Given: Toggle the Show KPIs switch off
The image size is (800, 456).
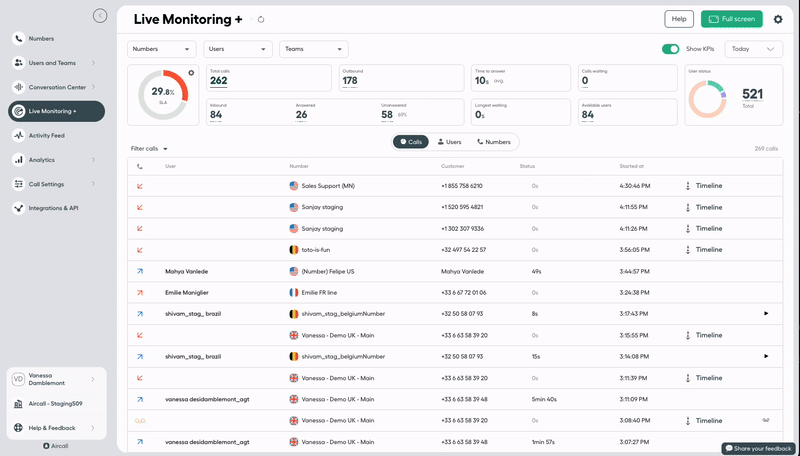Looking at the screenshot, I should point(670,49).
